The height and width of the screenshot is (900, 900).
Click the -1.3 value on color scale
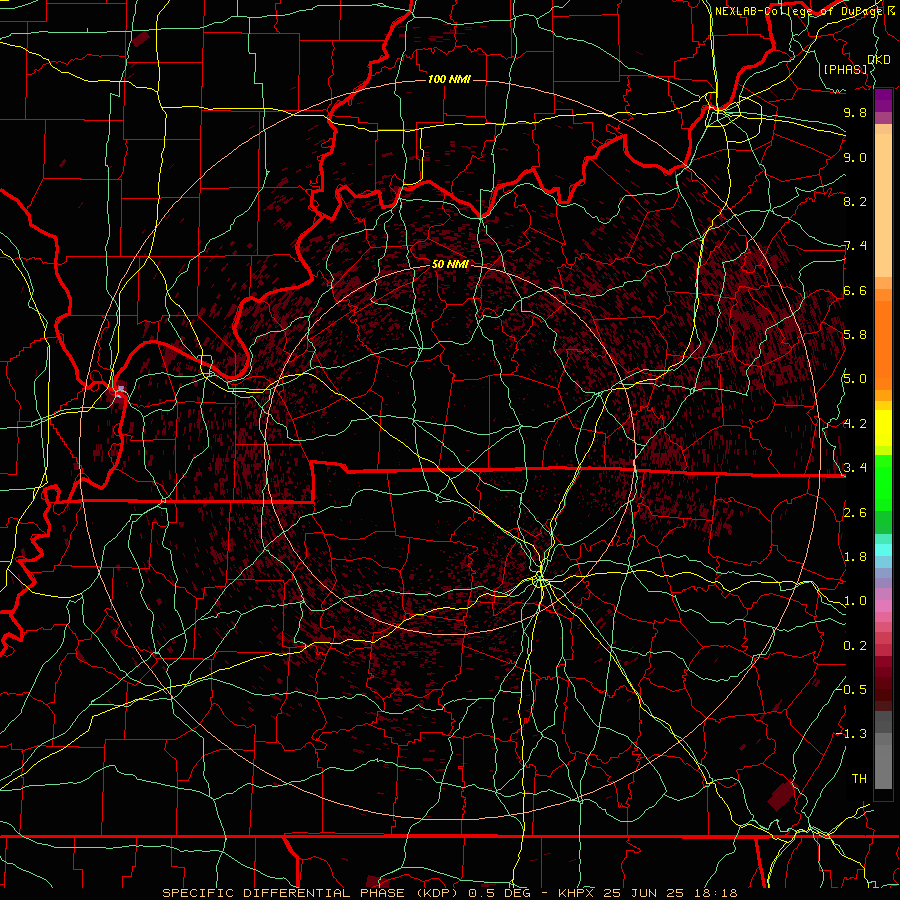[853, 734]
